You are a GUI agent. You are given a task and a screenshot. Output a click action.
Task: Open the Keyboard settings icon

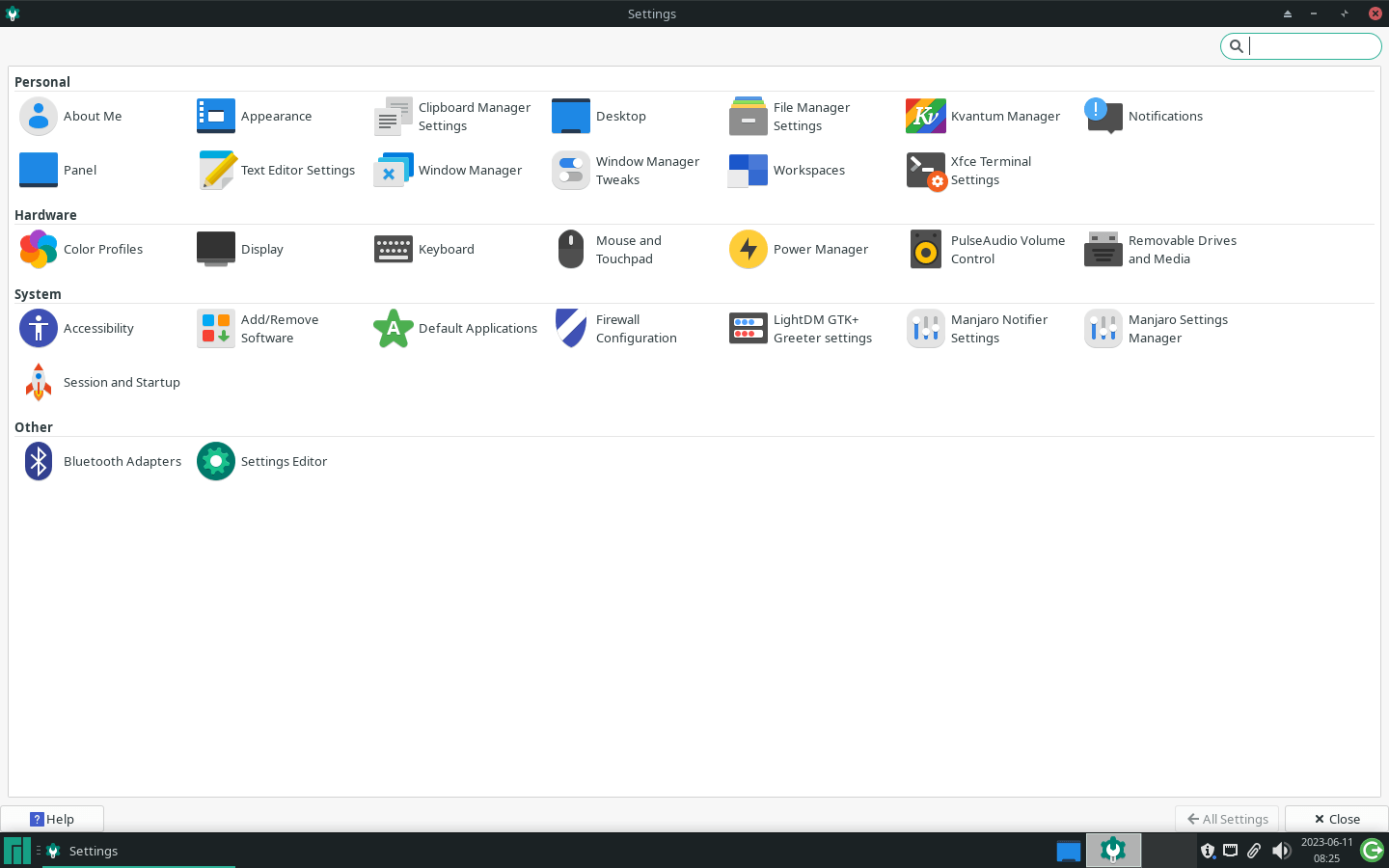[394, 250]
